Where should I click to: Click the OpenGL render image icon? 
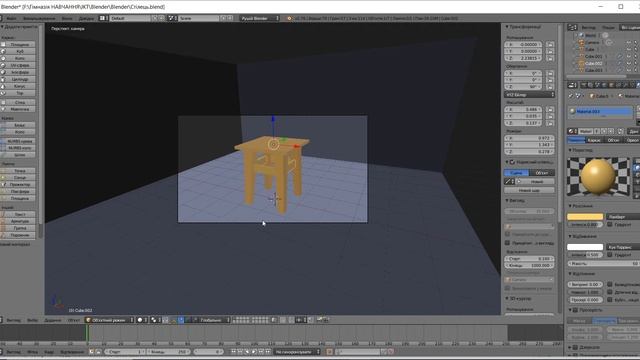[x=320, y=320]
